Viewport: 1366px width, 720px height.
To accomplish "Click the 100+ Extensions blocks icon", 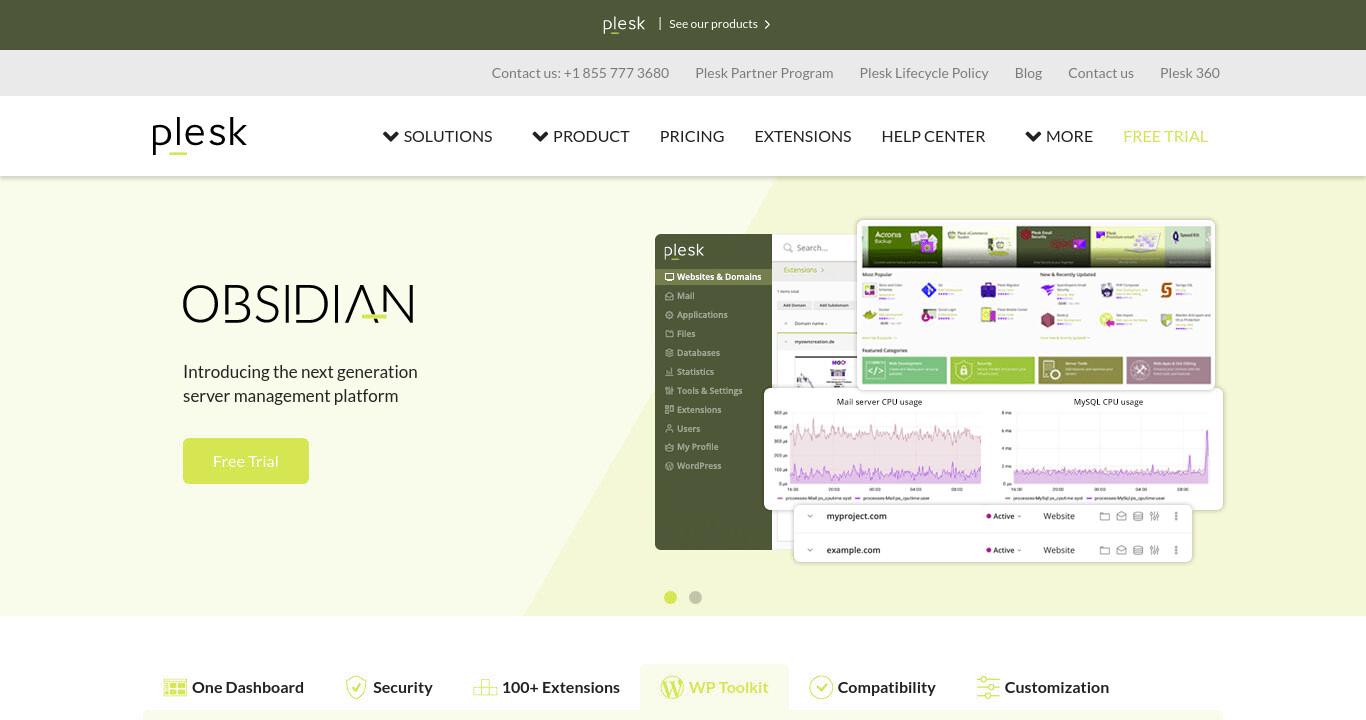I will (485, 687).
